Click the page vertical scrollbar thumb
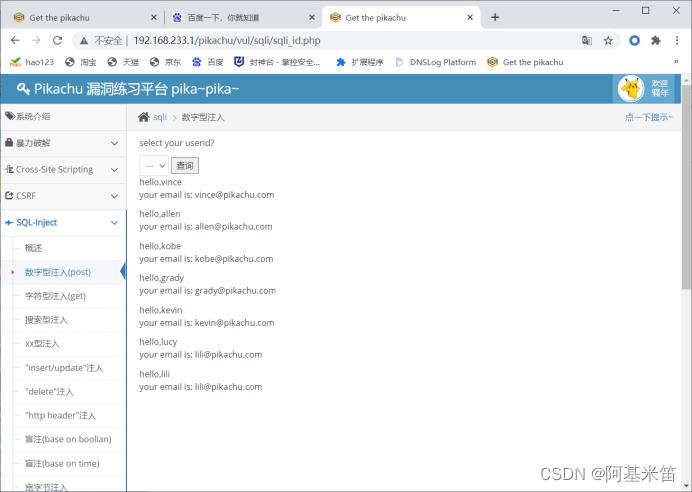The image size is (692, 492). click(686, 185)
